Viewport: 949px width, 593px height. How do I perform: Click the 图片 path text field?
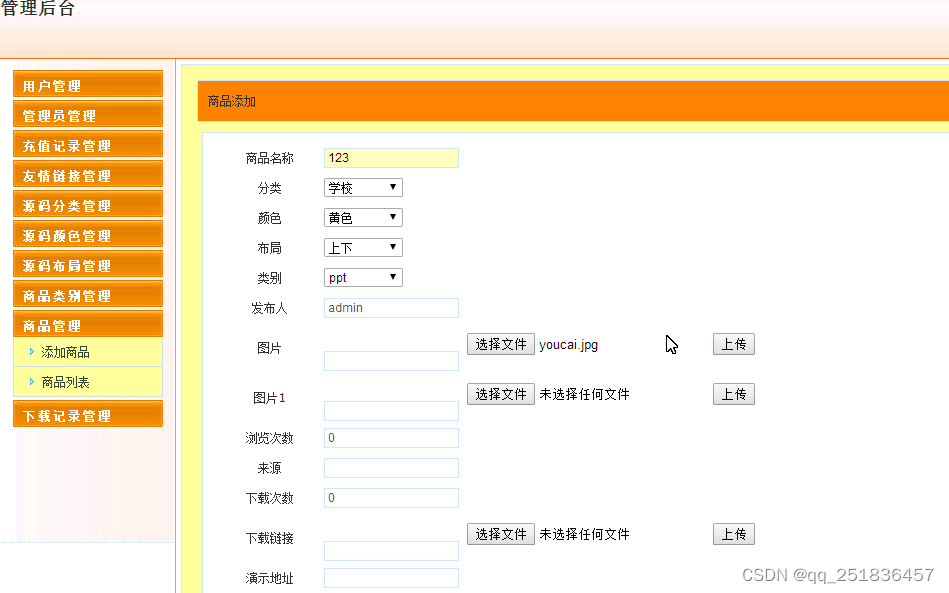[x=391, y=361]
